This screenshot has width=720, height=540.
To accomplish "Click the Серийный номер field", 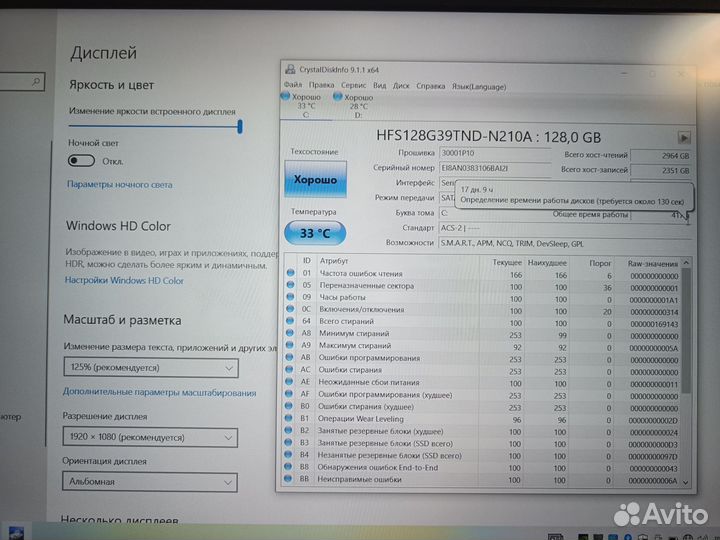I will [495, 168].
